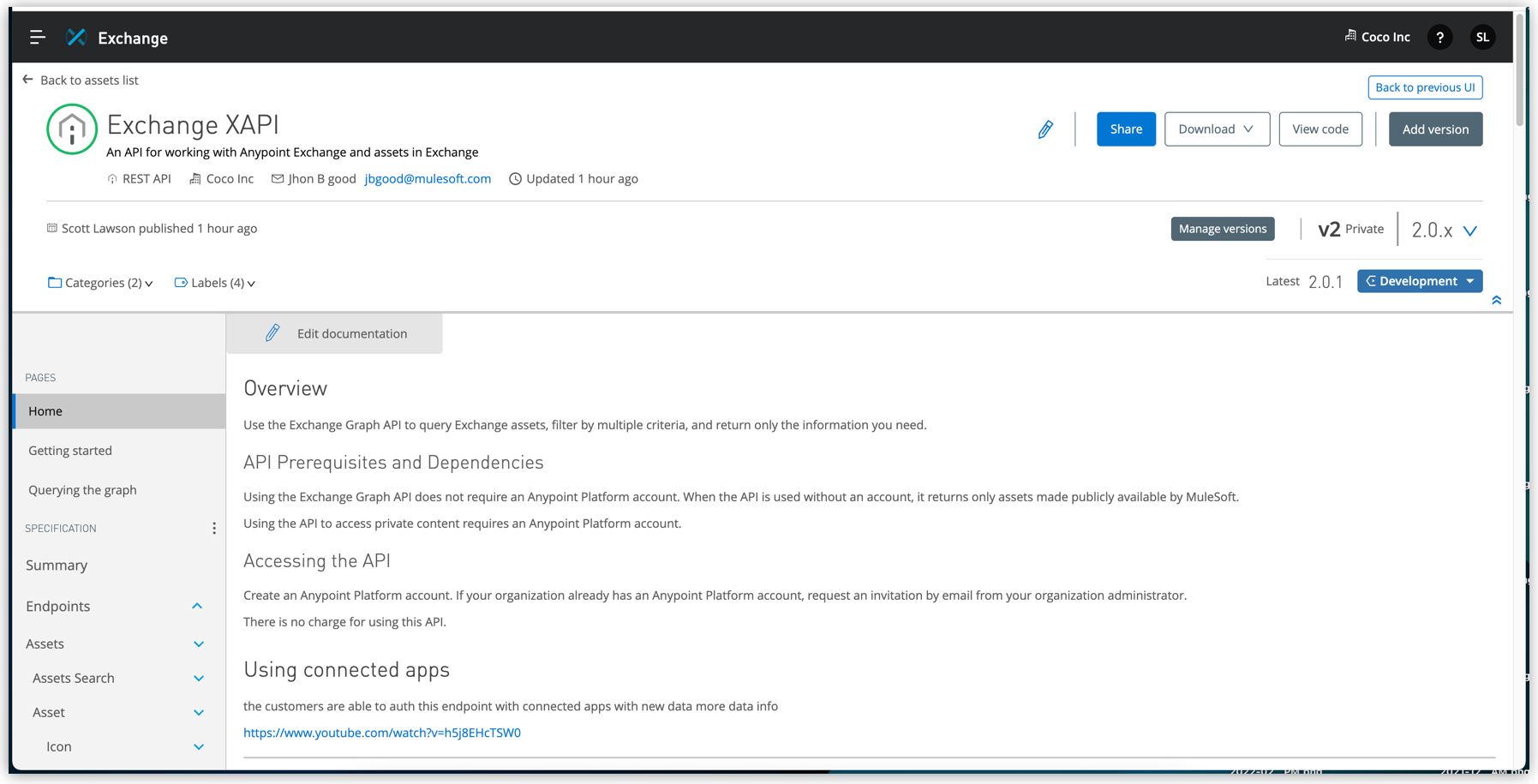The width and height of the screenshot is (1538, 784).
Task: Collapse header with double chevron icon
Action: pyautogui.click(x=1496, y=300)
